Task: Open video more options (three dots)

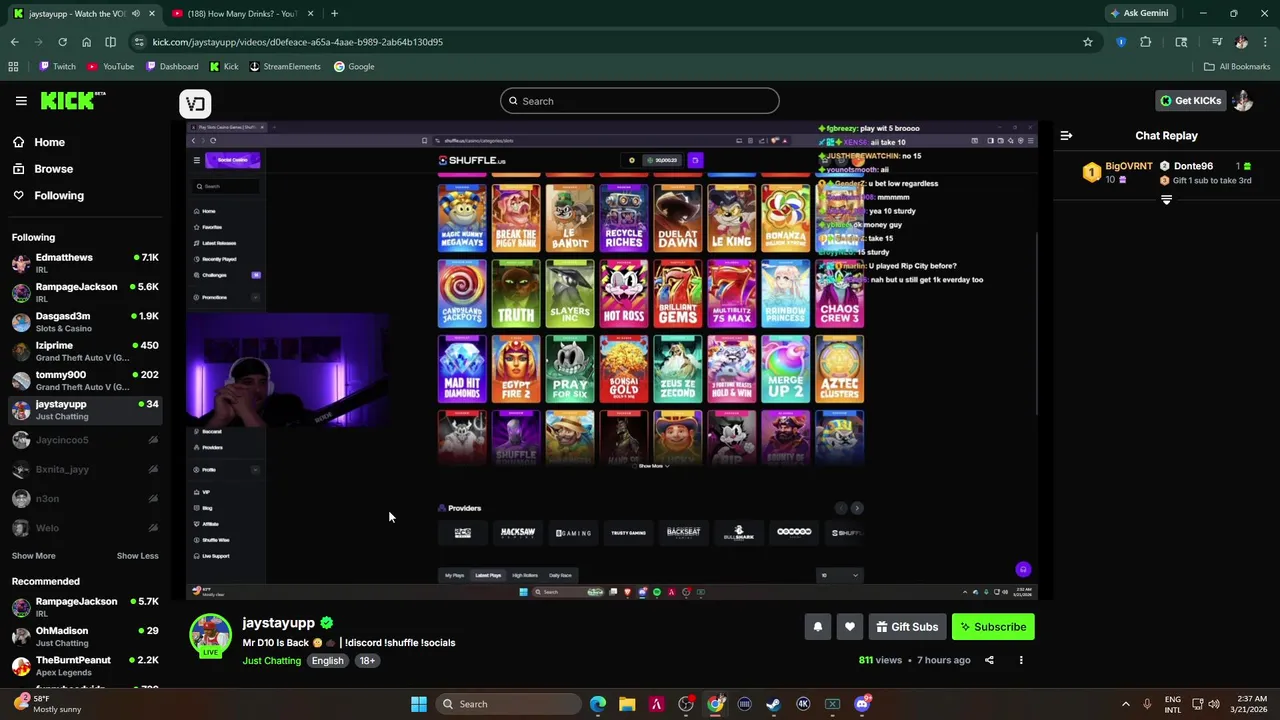Action: pos(1021,660)
